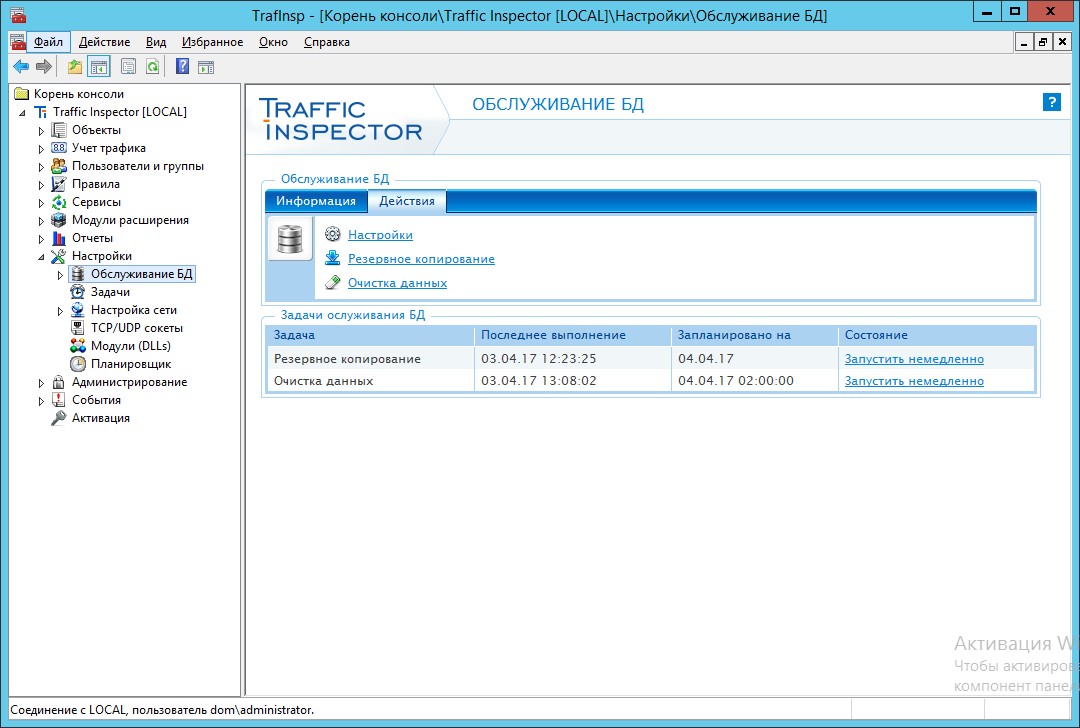This screenshot has width=1080, height=728.
Task: Click the Правила tree icon
Action: point(59,184)
